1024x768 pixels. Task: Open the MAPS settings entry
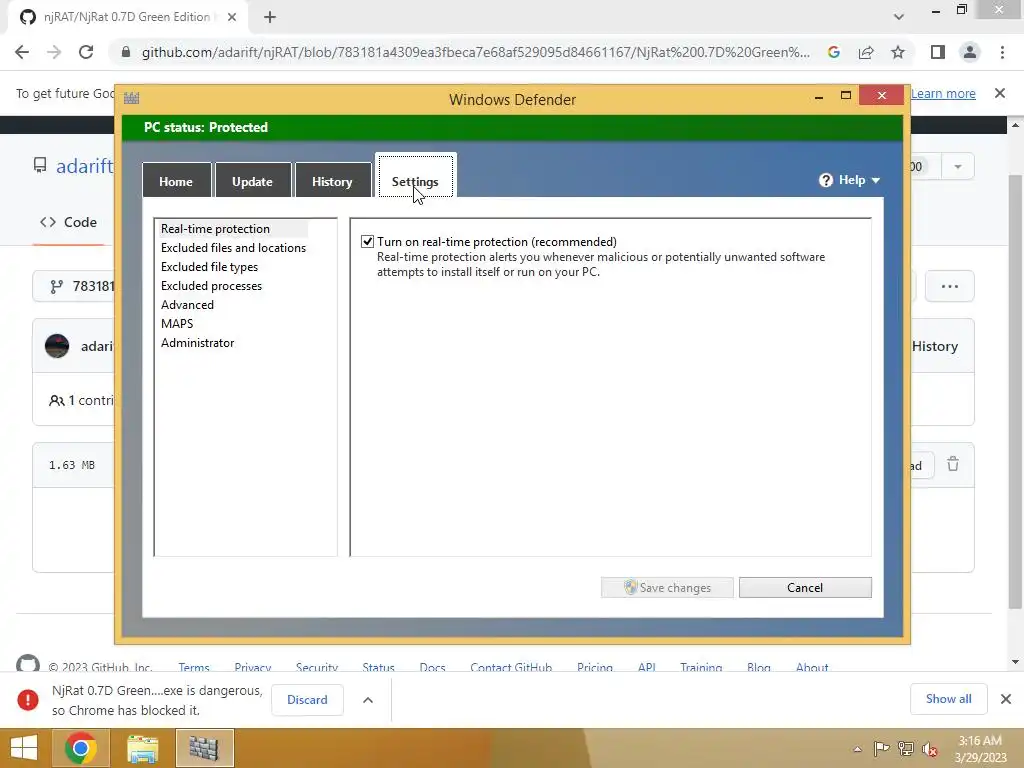click(x=177, y=323)
